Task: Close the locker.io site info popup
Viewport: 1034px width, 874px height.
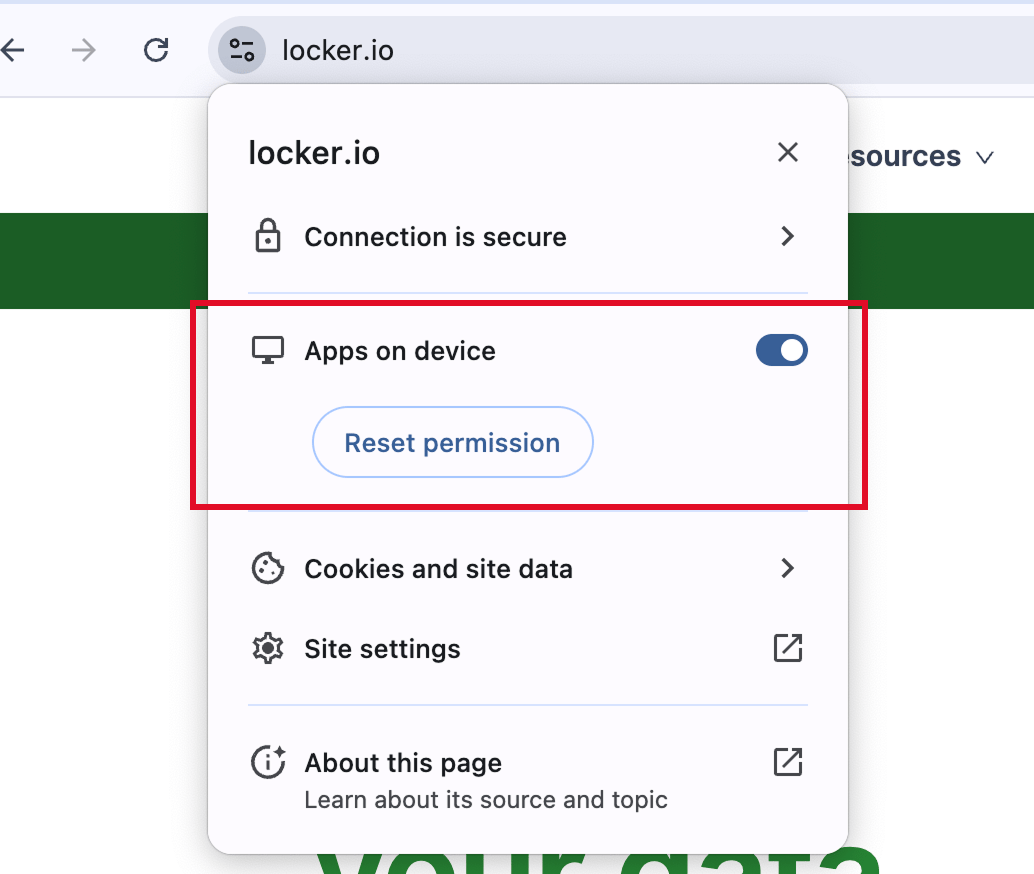Action: [788, 152]
